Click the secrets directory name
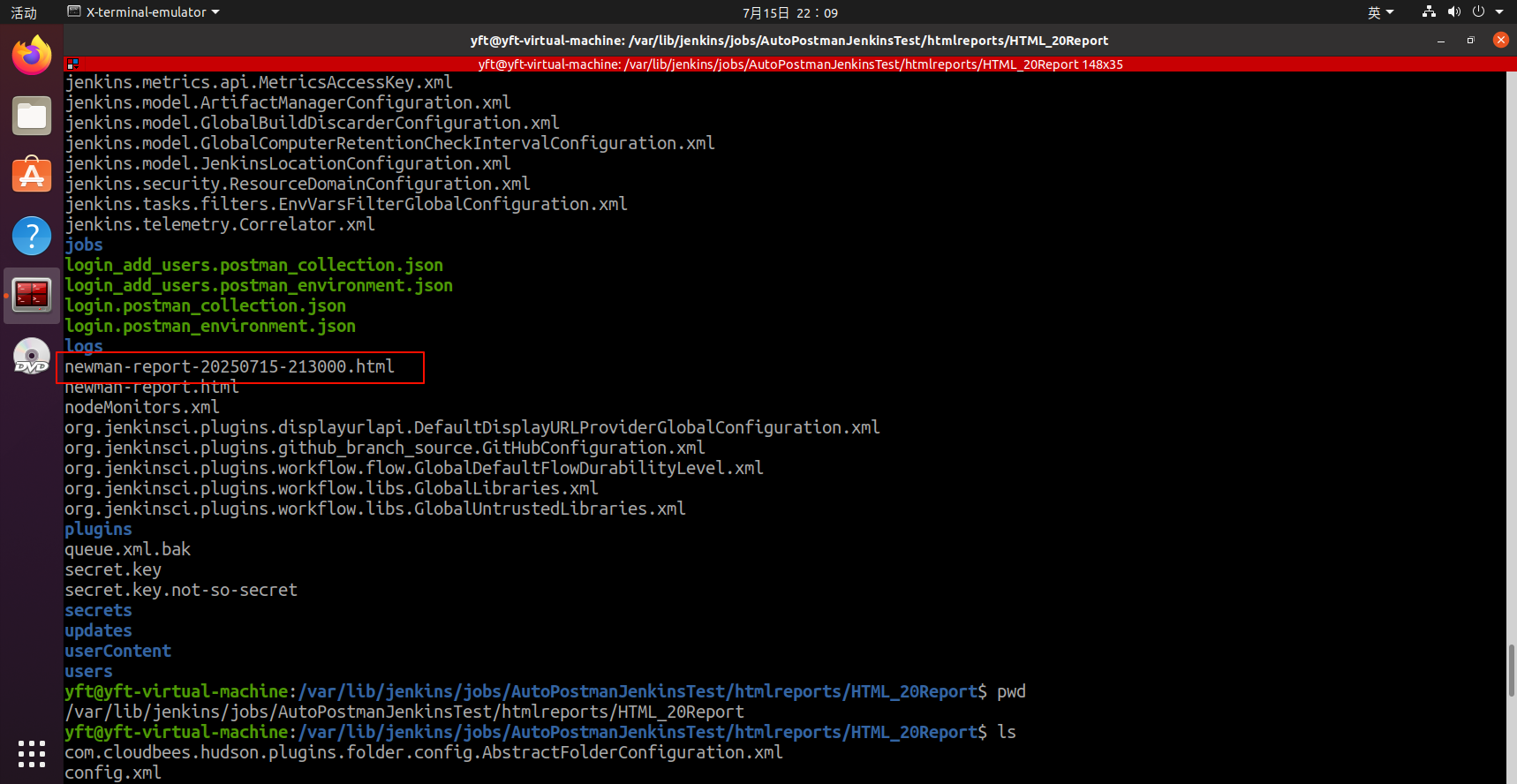Viewport: 1517px width, 784px height. pyautogui.click(x=98, y=610)
